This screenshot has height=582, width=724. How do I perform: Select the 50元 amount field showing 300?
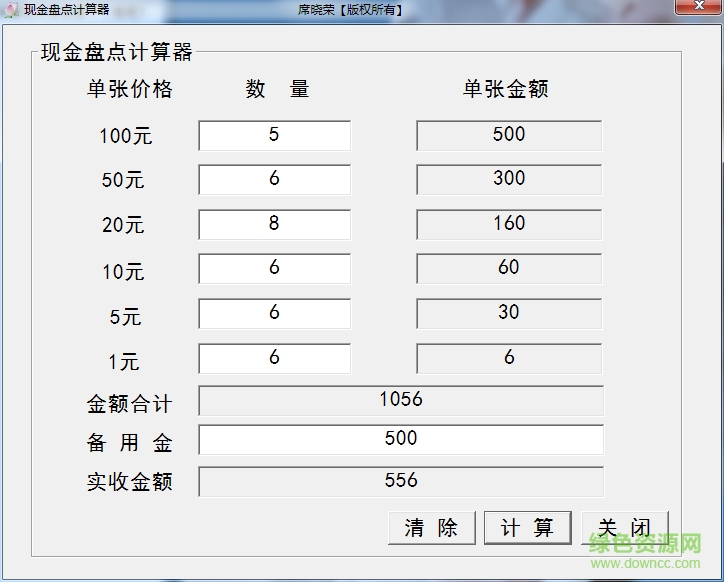coord(509,179)
